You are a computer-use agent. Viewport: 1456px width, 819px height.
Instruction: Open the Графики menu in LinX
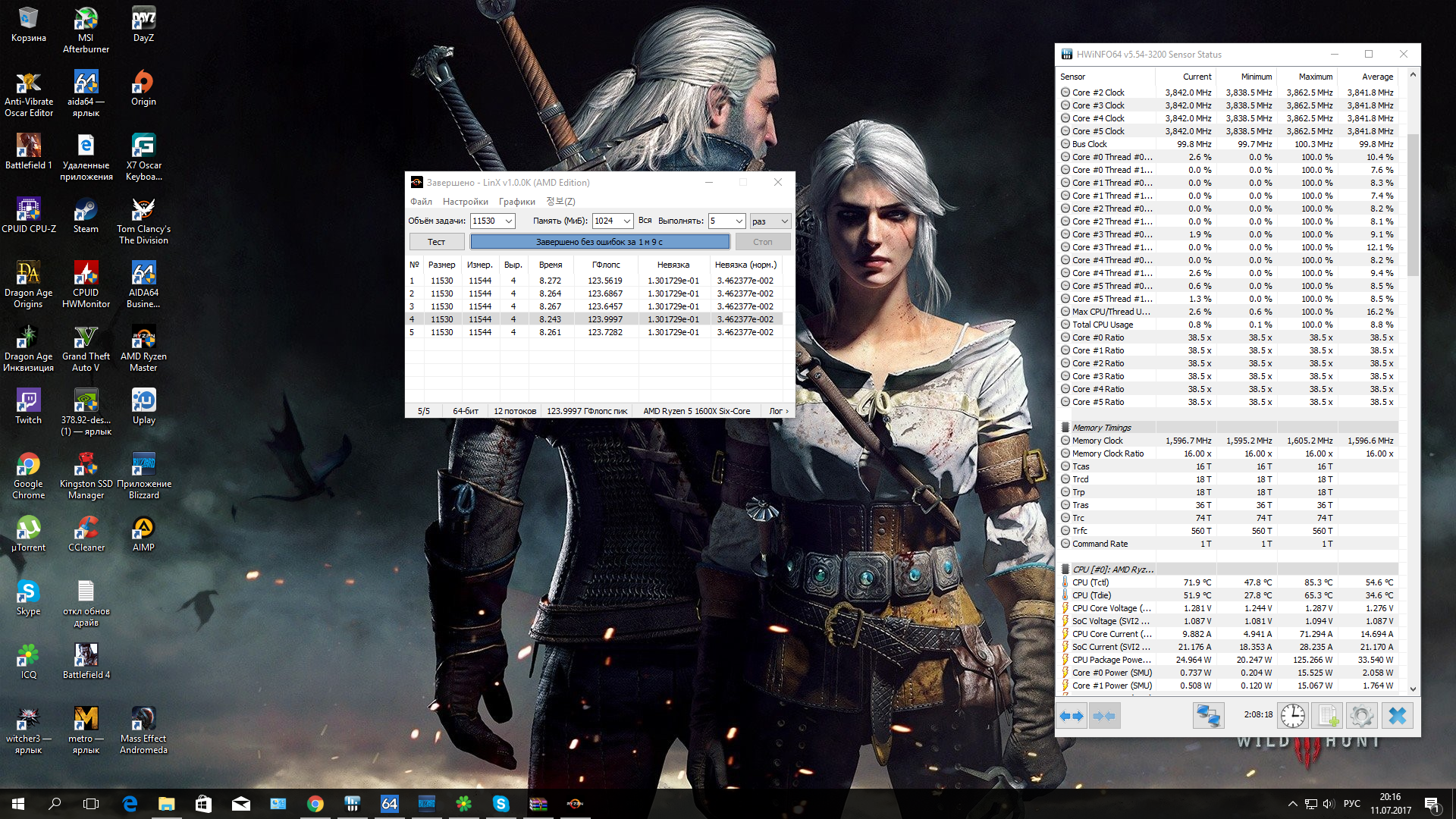516,201
